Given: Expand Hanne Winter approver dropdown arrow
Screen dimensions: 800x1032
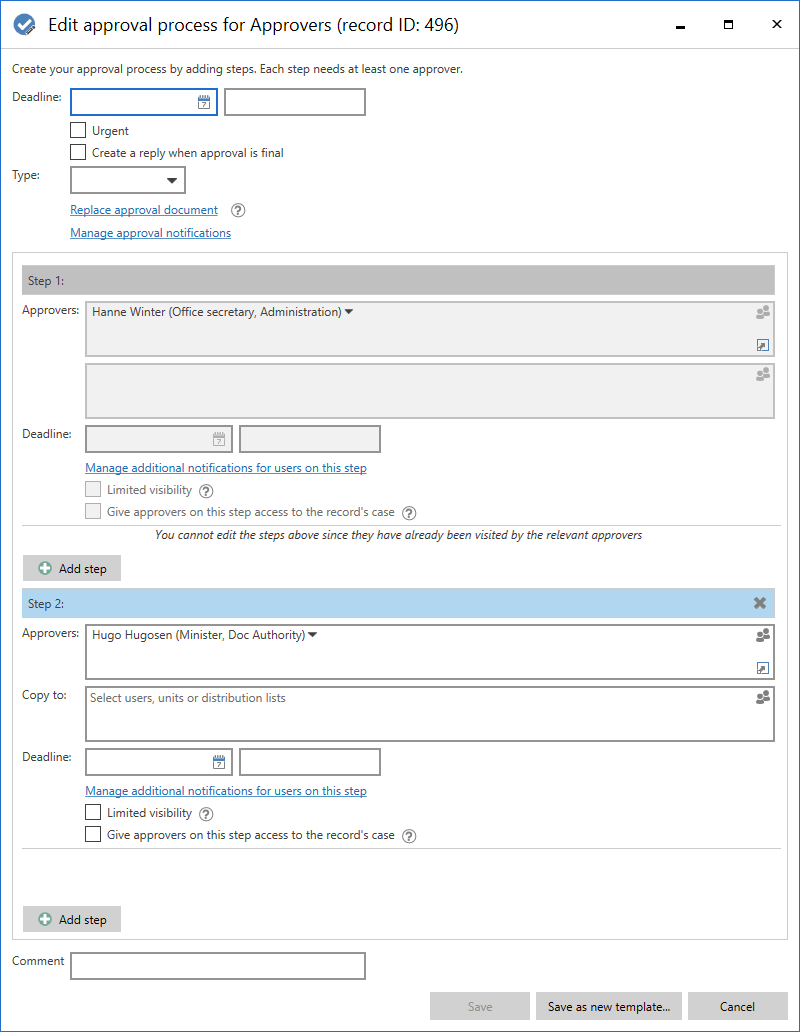Looking at the screenshot, I should 349,312.
